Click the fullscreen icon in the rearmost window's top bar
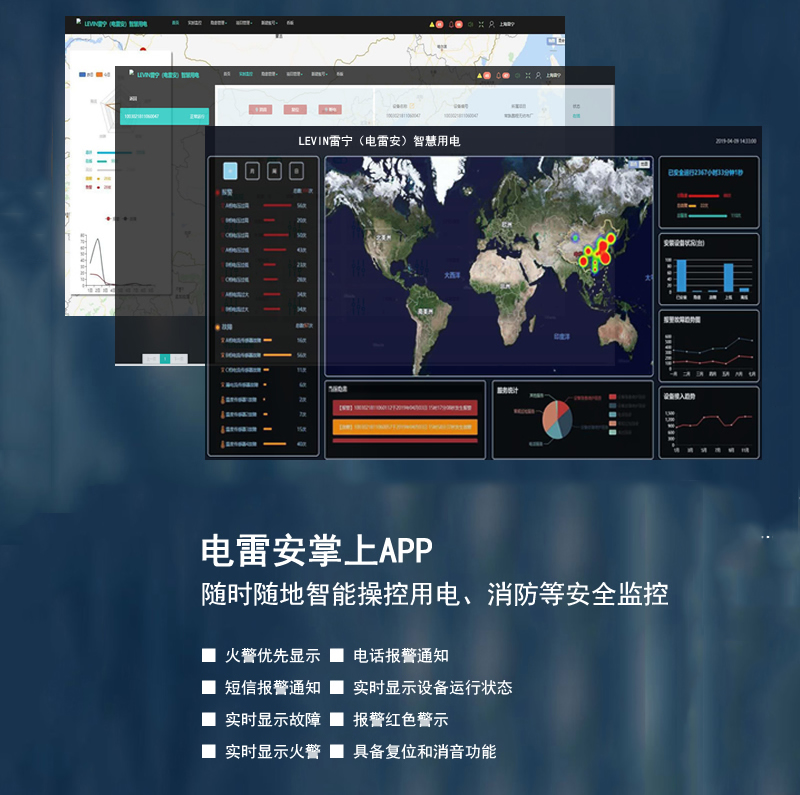This screenshot has width=800, height=795. [x=481, y=24]
